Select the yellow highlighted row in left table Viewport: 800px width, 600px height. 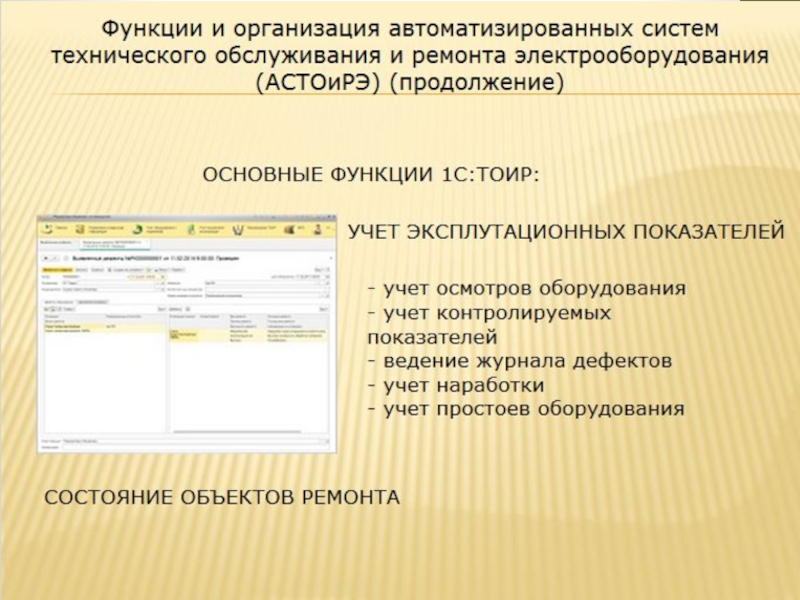104,327
